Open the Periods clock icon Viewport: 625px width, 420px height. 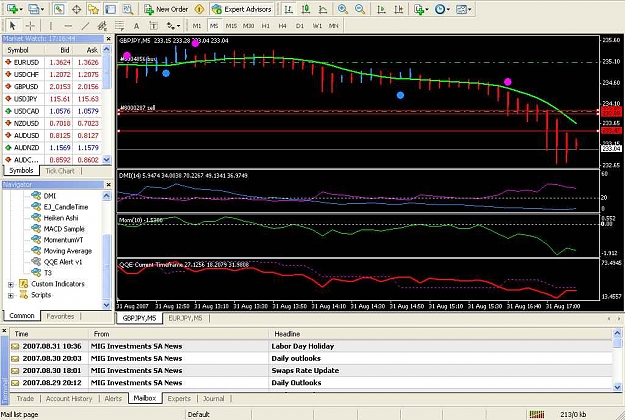click(440, 9)
